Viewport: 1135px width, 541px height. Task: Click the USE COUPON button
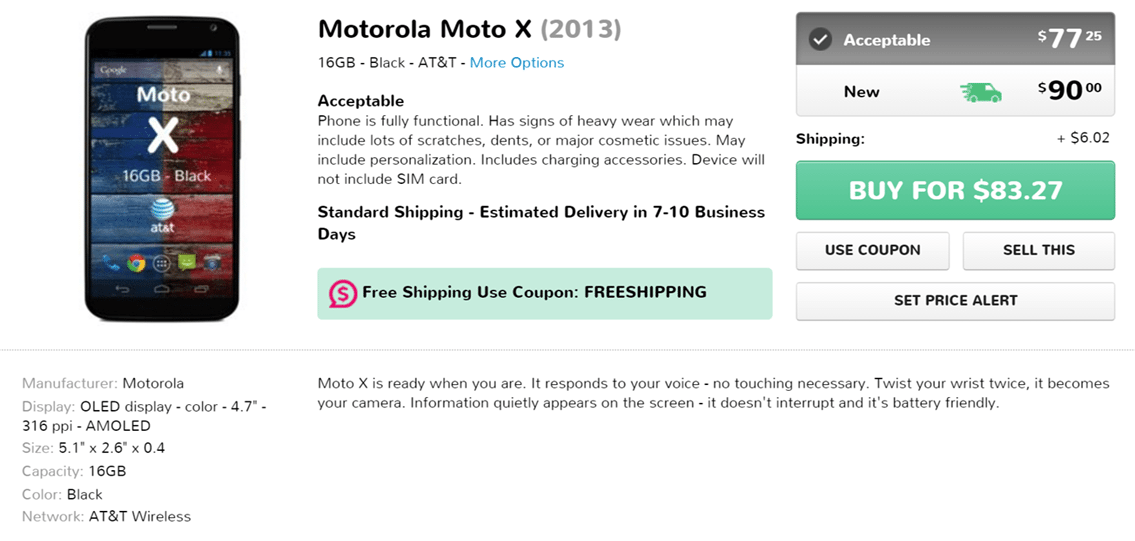point(872,250)
